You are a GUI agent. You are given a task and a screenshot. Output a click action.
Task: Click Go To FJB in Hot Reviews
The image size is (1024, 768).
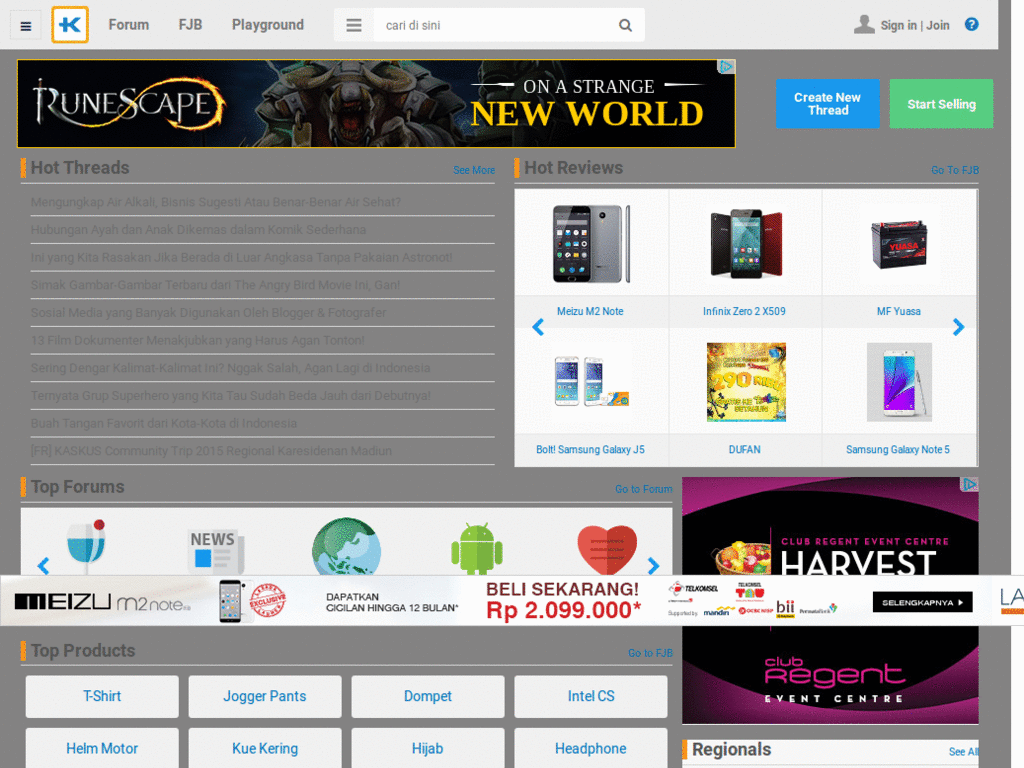[955, 170]
